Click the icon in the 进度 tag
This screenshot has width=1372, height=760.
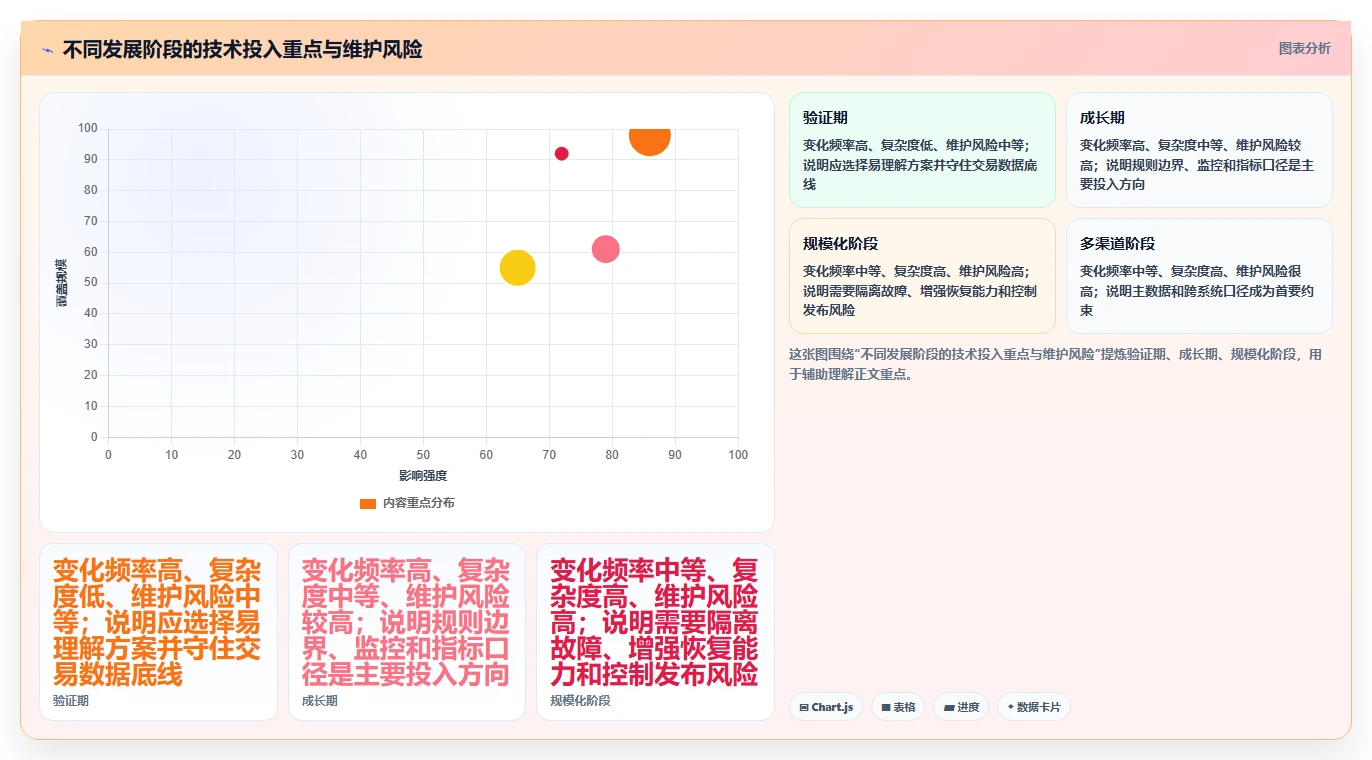tap(949, 707)
